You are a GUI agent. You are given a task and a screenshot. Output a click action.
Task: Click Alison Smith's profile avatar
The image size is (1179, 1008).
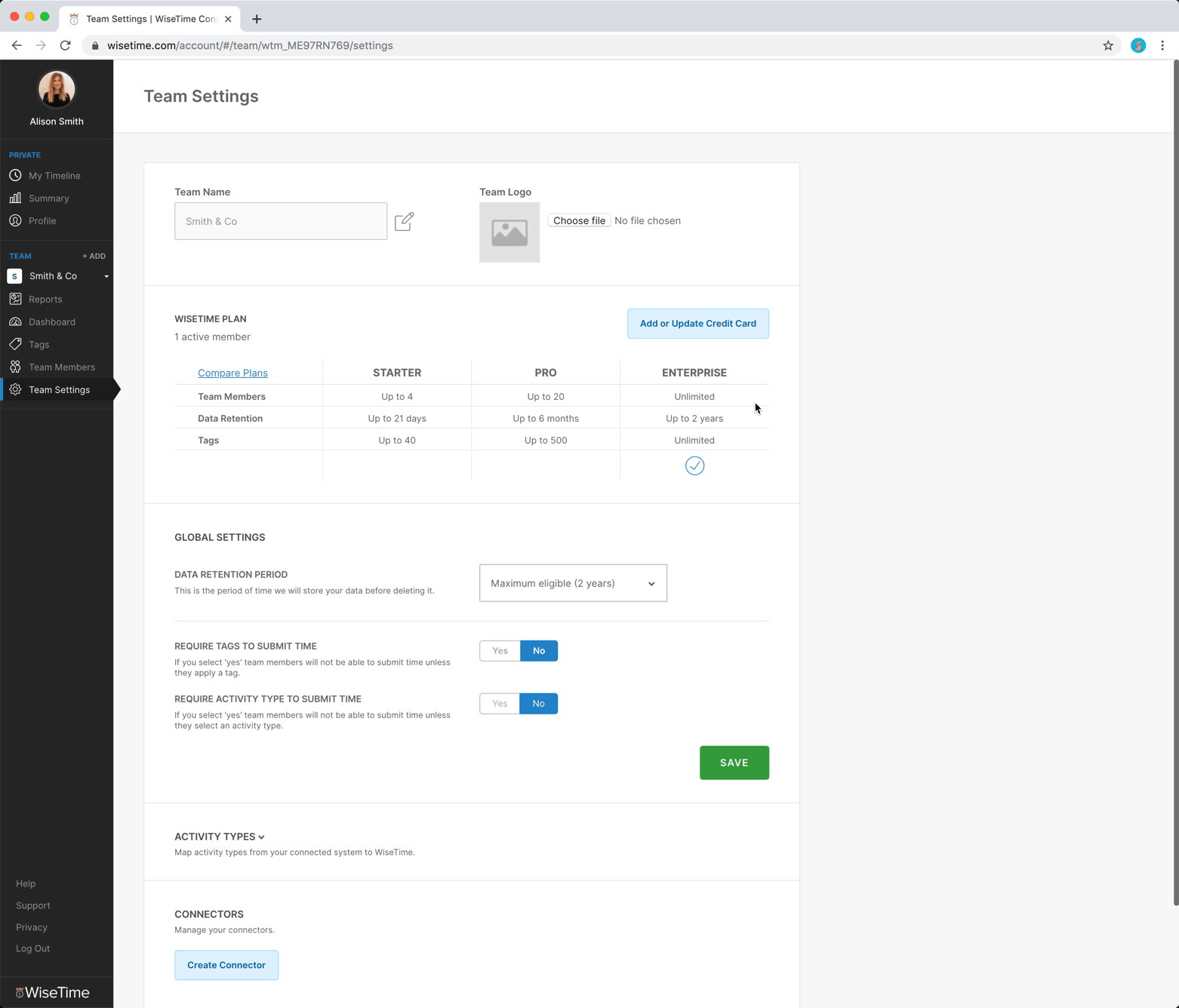click(57, 90)
